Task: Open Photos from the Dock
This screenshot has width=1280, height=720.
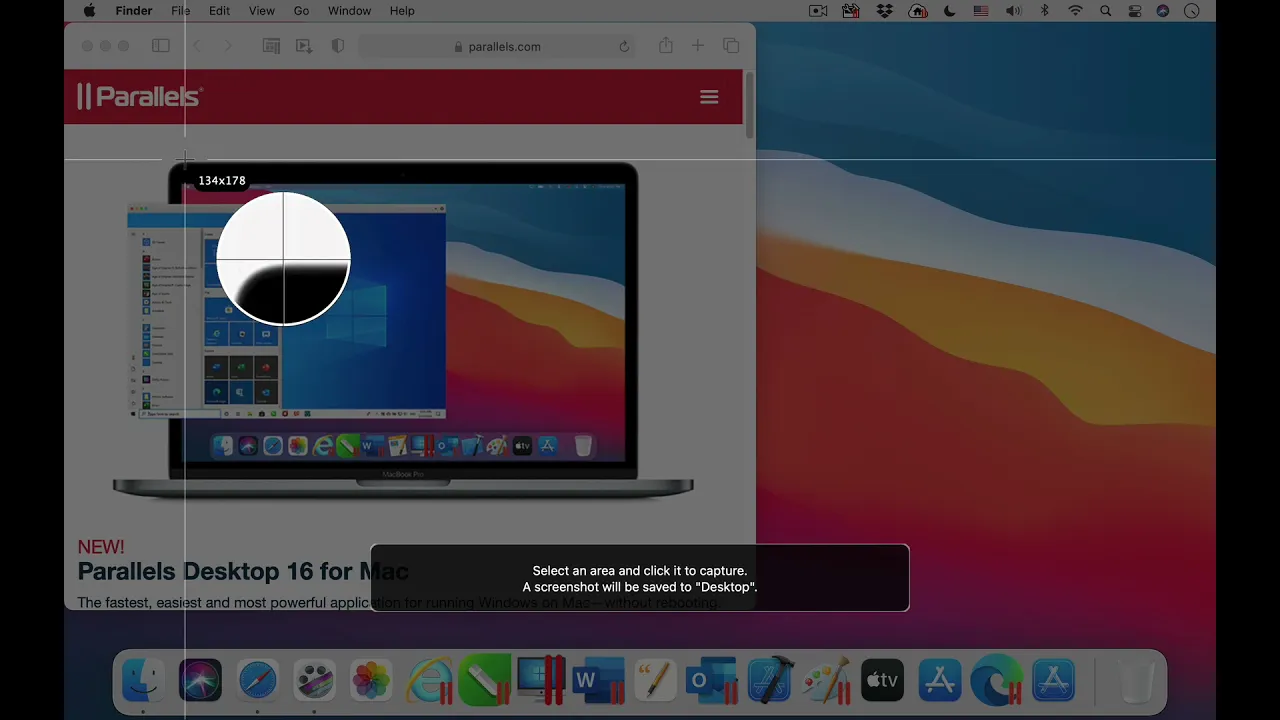Action: (x=371, y=681)
